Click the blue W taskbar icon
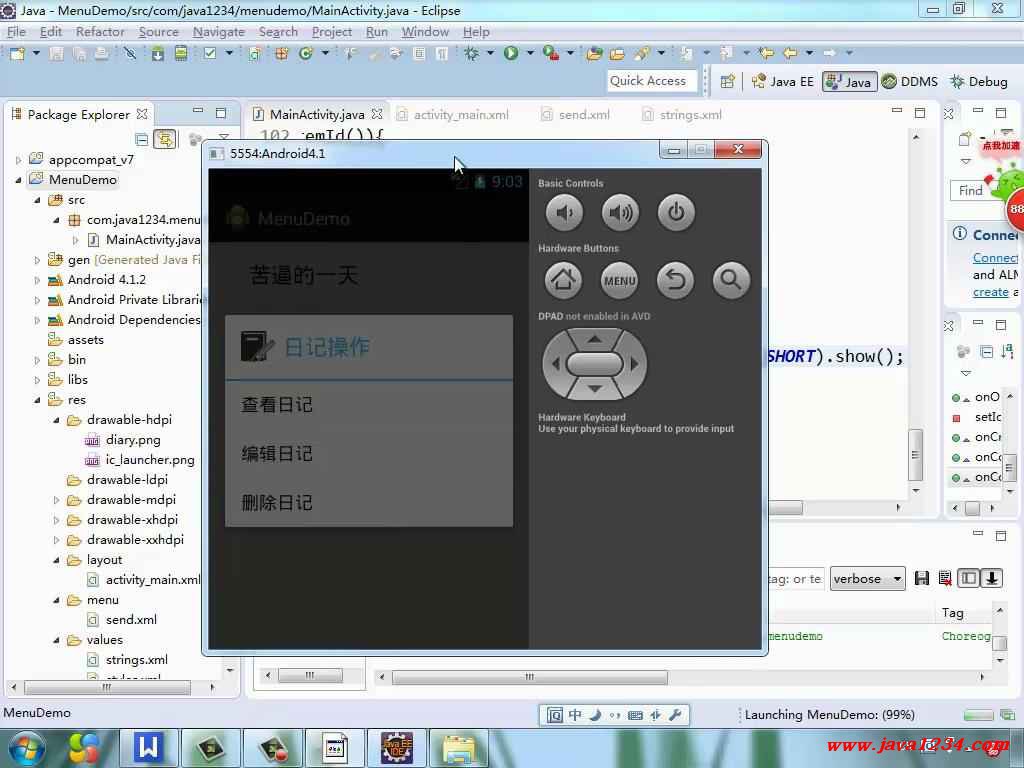Viewport: 1024px width, 768px height. click(x=148, y=748)
